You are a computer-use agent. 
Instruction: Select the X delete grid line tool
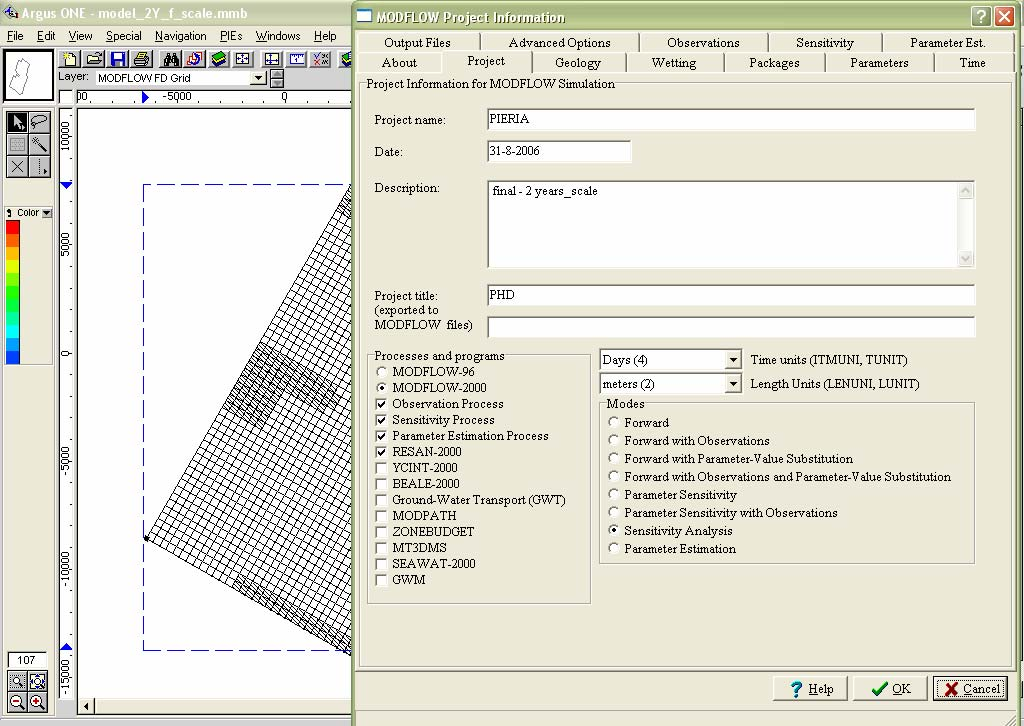18,166
